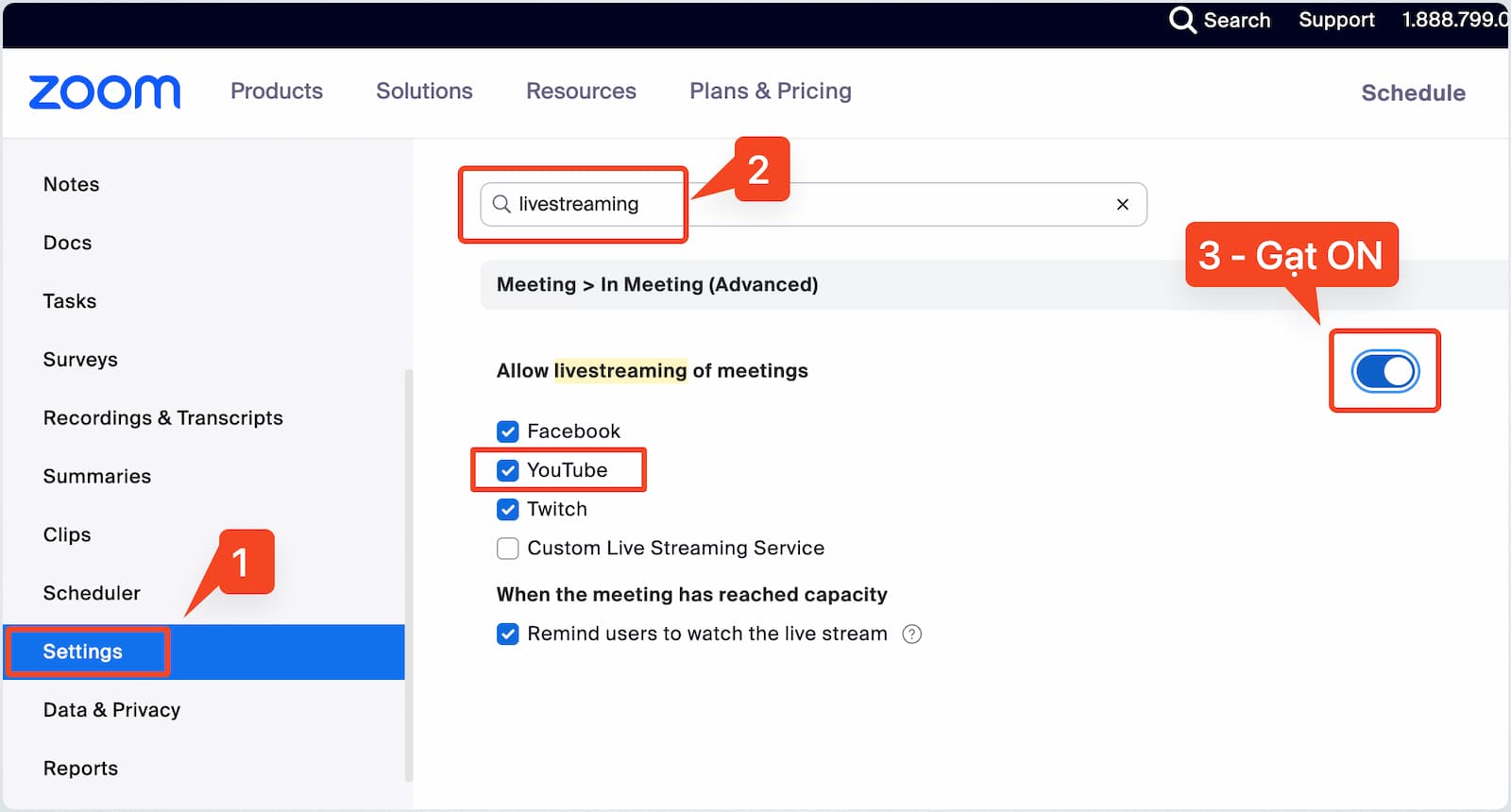Screen dimensions: 1511x812
Task: Open the Resources dropdown
Action: [x=581, y=92]
